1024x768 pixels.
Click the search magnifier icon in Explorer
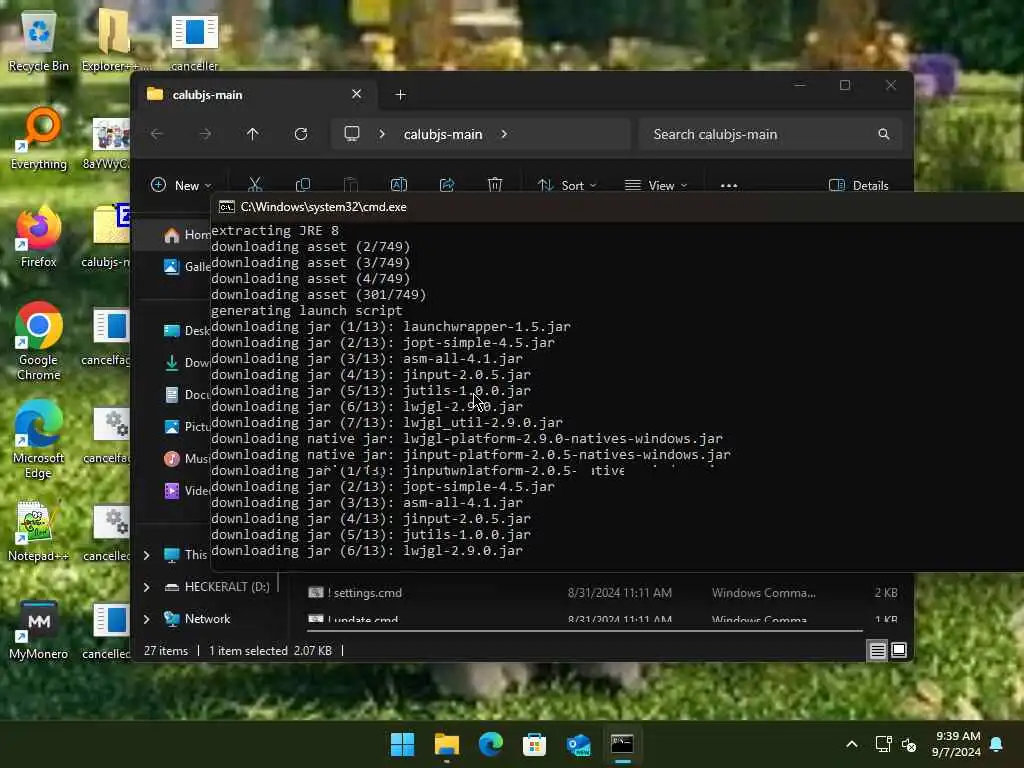coord(884,134)
